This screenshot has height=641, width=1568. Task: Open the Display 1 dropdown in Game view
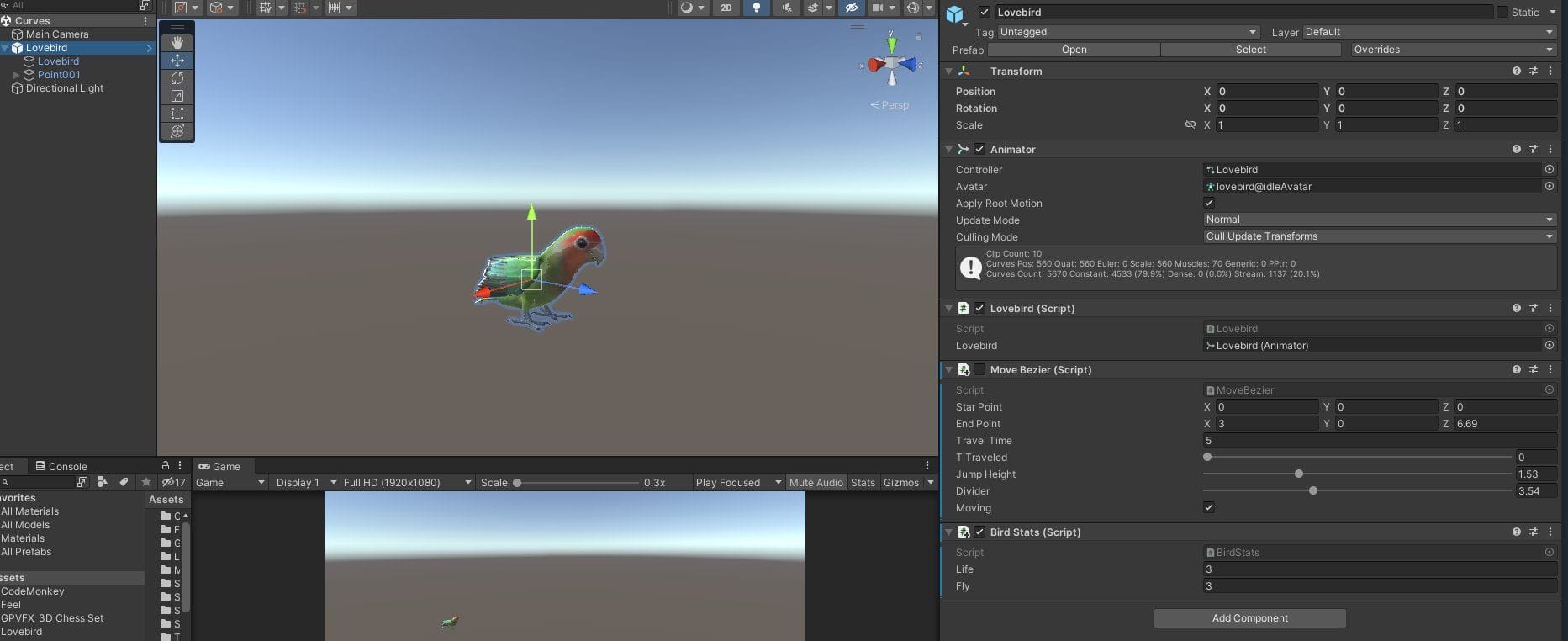coord(307,482)
